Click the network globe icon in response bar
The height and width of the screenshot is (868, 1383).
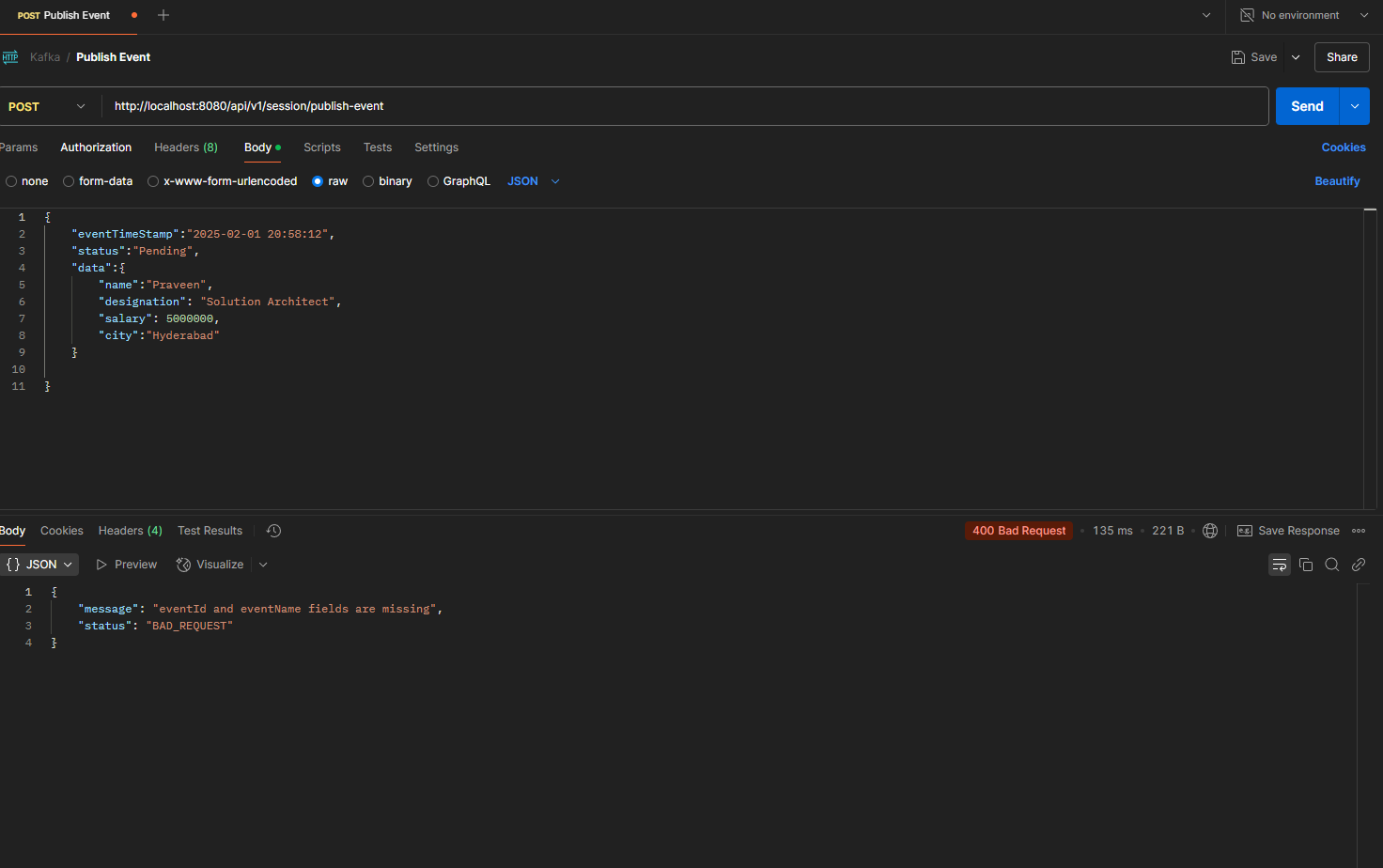coord(1210,531)
